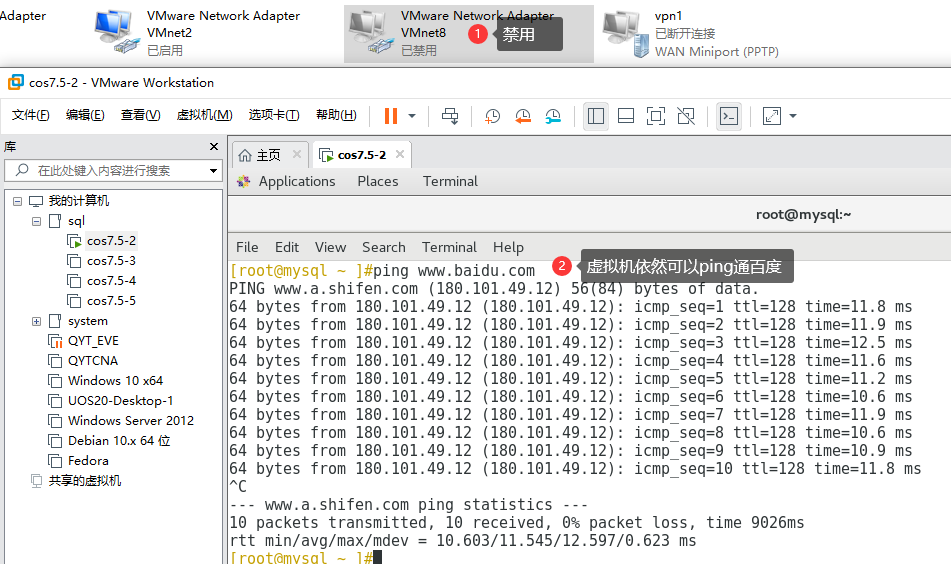This screenshot has height=564, width=951.
Task: Close the cos7.5-2 tab
Action: click(x=400, y=155)
